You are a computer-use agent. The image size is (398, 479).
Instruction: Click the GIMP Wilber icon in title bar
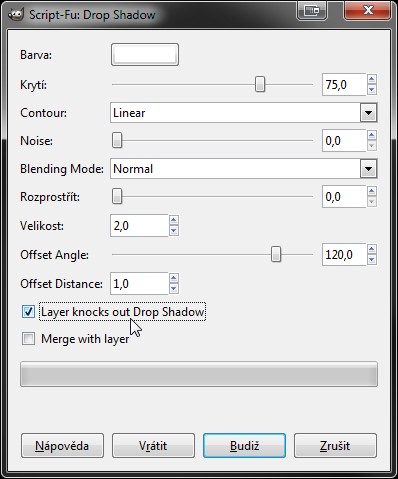[x=16, y=15]
